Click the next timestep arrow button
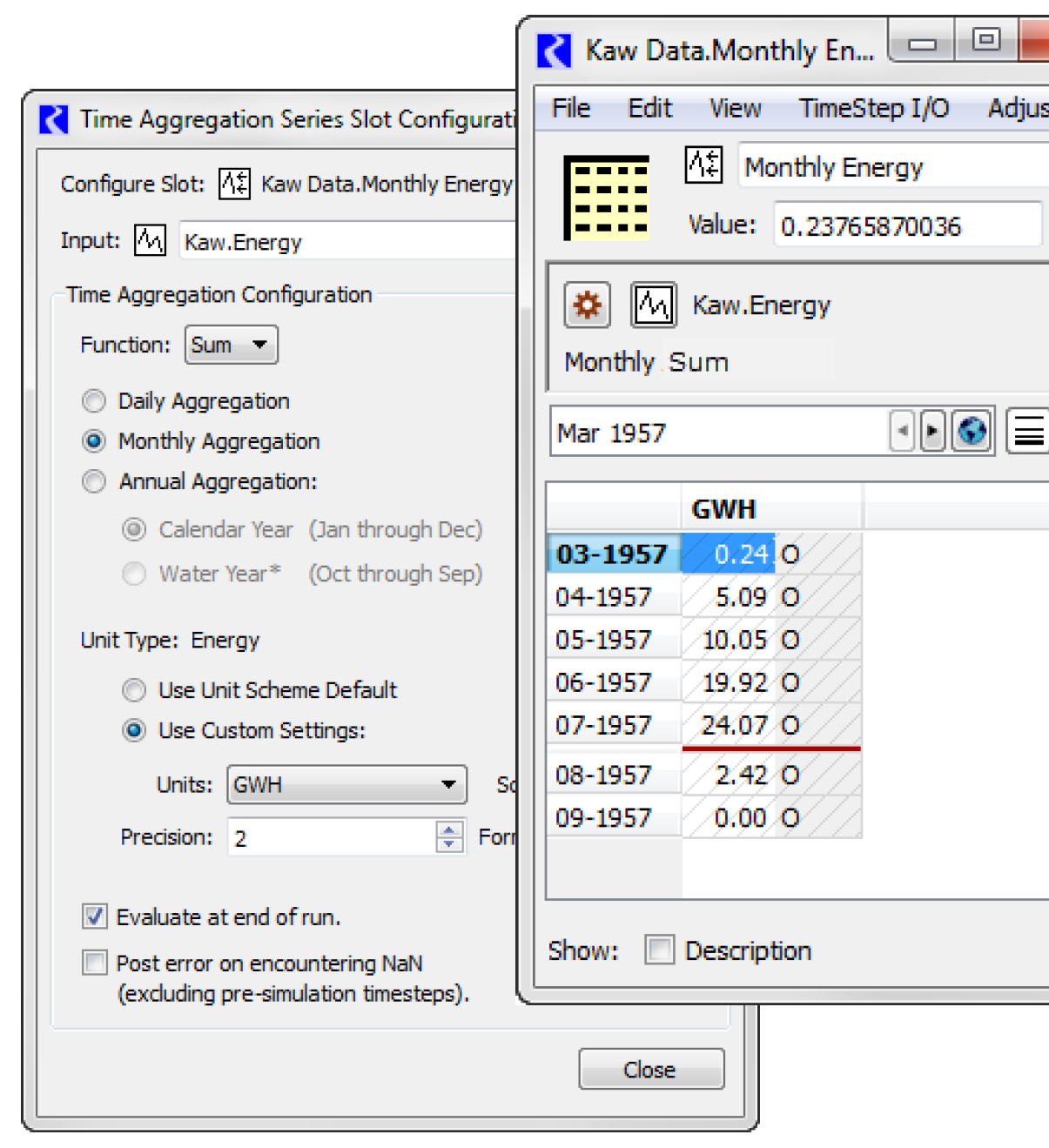 (932, 431)
